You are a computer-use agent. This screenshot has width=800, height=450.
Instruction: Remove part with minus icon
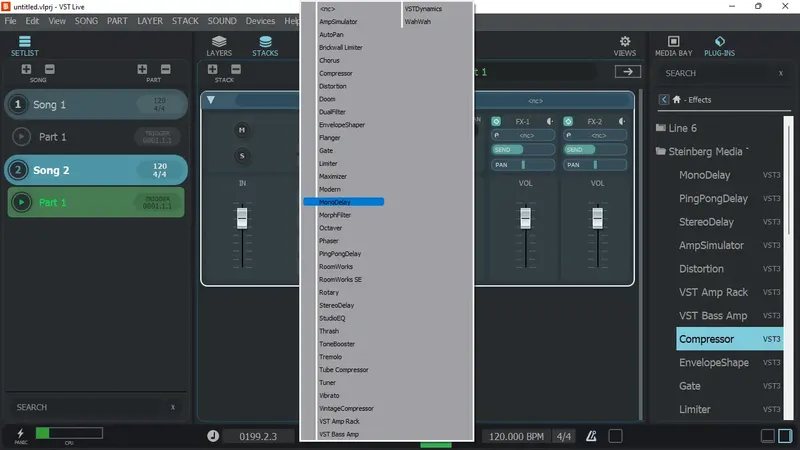(165, 69)
